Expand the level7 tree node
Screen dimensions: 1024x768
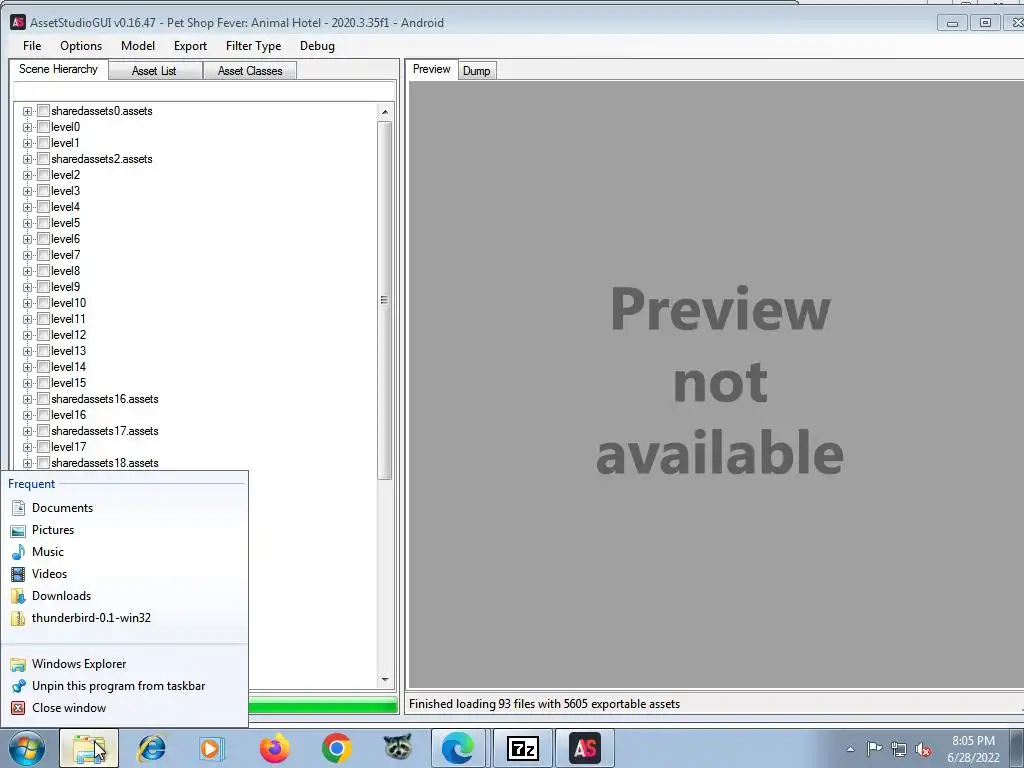[27, 255]
